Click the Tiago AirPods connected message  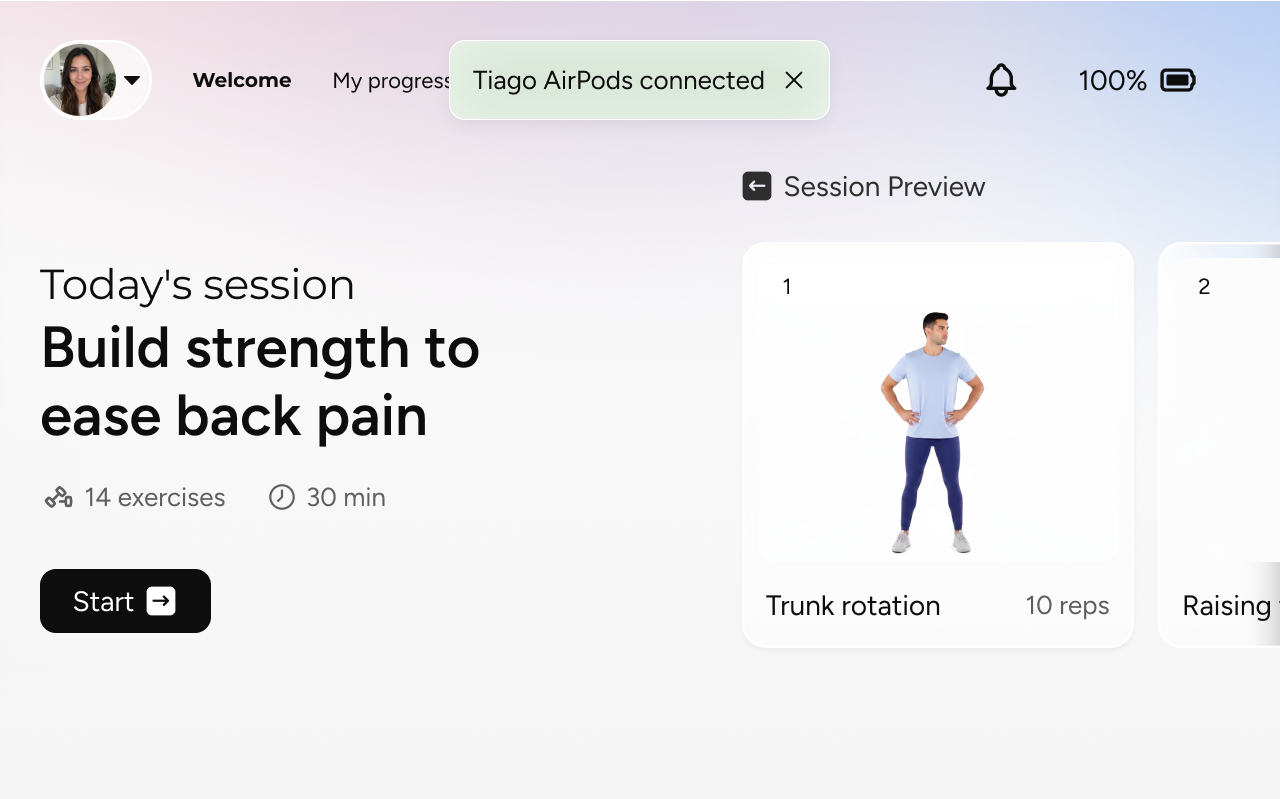tap(618, 80)
